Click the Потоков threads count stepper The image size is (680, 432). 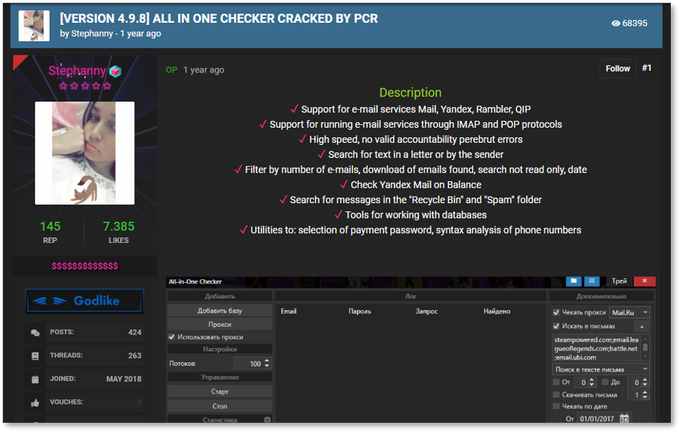click(x=266, y=364)
